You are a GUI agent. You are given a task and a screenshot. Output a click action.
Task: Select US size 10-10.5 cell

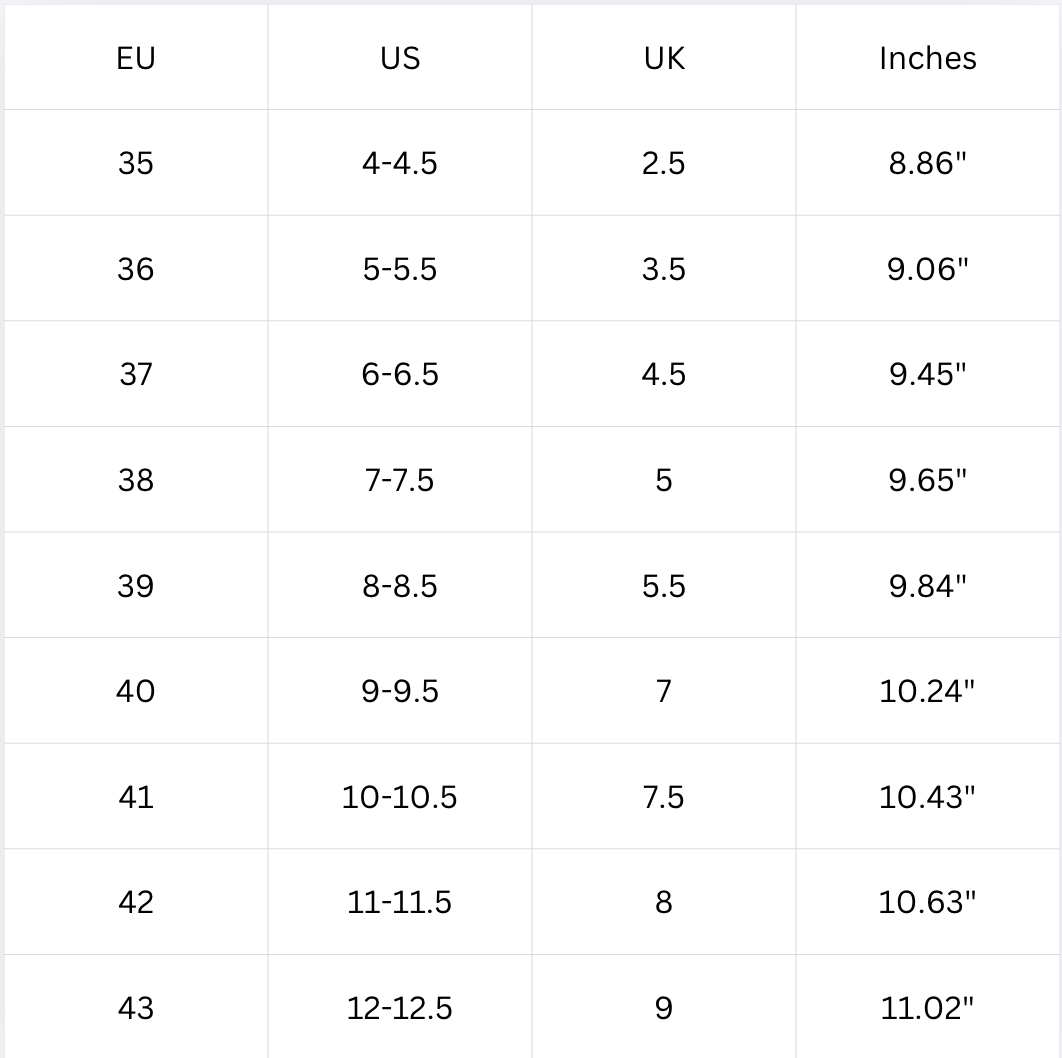tap(400, 797)
